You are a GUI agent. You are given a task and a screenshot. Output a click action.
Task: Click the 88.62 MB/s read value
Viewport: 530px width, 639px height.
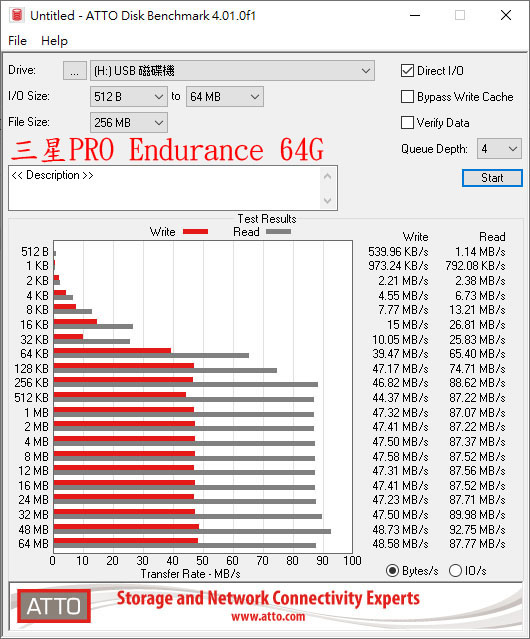click(x=477, y=383)
